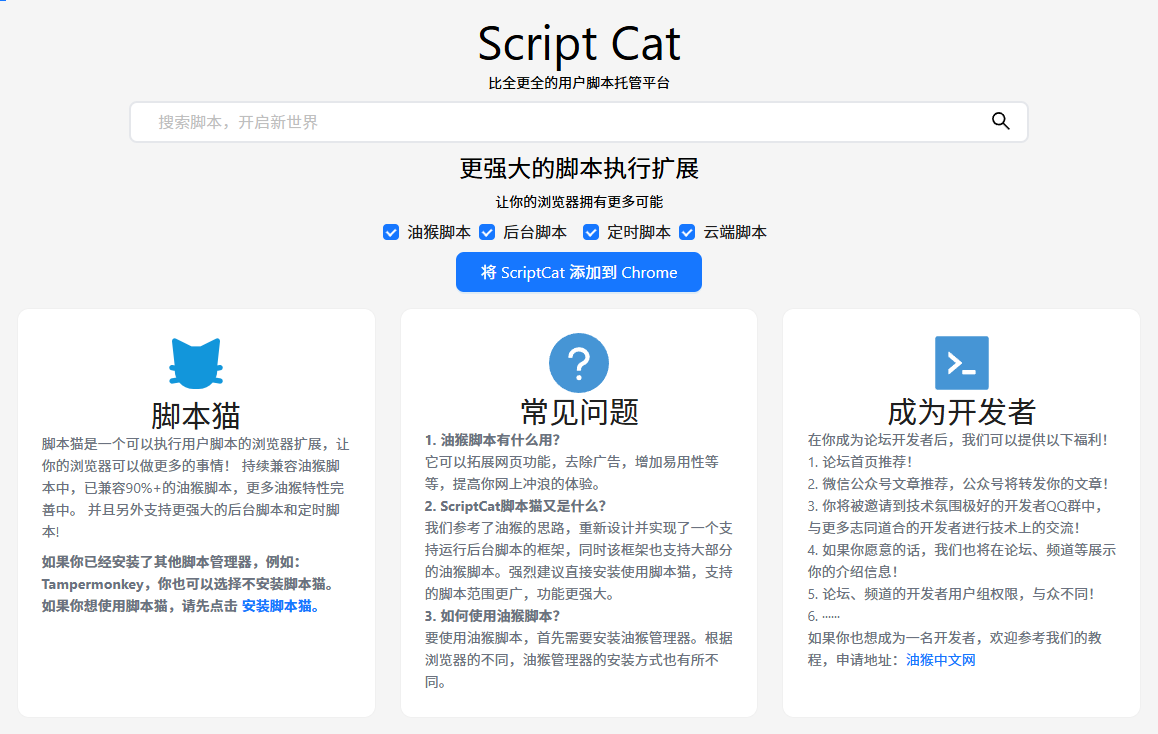Image resolution: width=1158 pixels, height=734 pixels.
Task: Uncheck the 后台脚本 checkbox
Action: pyautogui.click(x=487, y=233)
